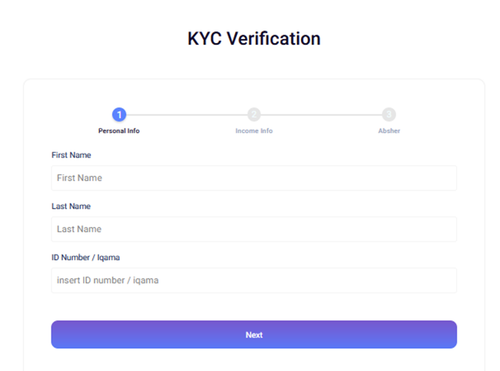Select the grey step 2 circle
This screenshot has height=371, width=500.
(x=254, y=115)
